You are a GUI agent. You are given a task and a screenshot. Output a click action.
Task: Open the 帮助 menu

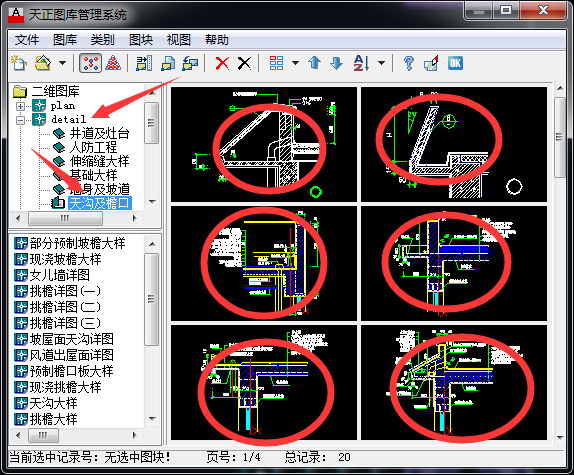click(x=217, y=39)
